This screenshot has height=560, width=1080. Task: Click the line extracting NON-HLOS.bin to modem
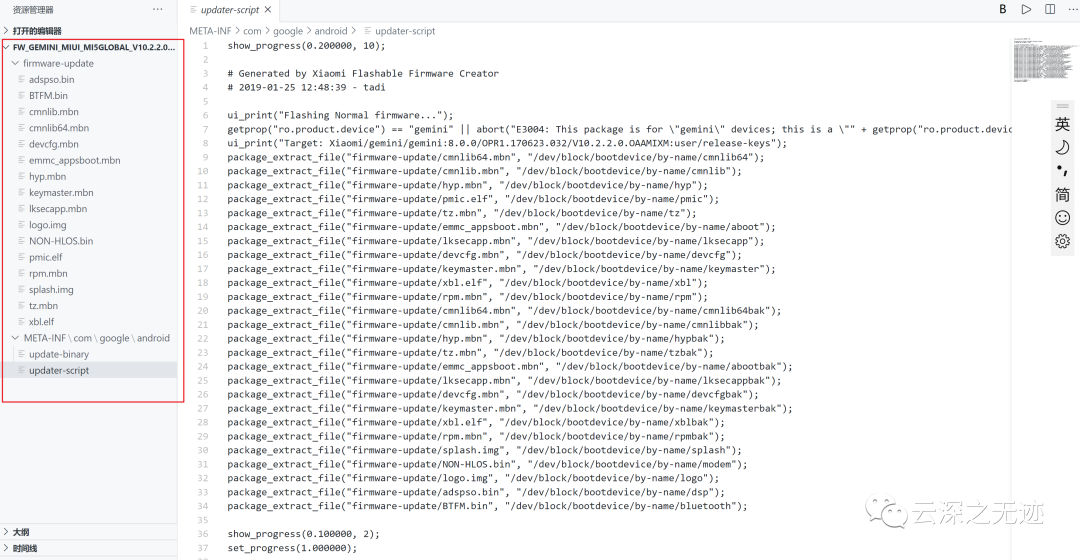click(487, 464)
